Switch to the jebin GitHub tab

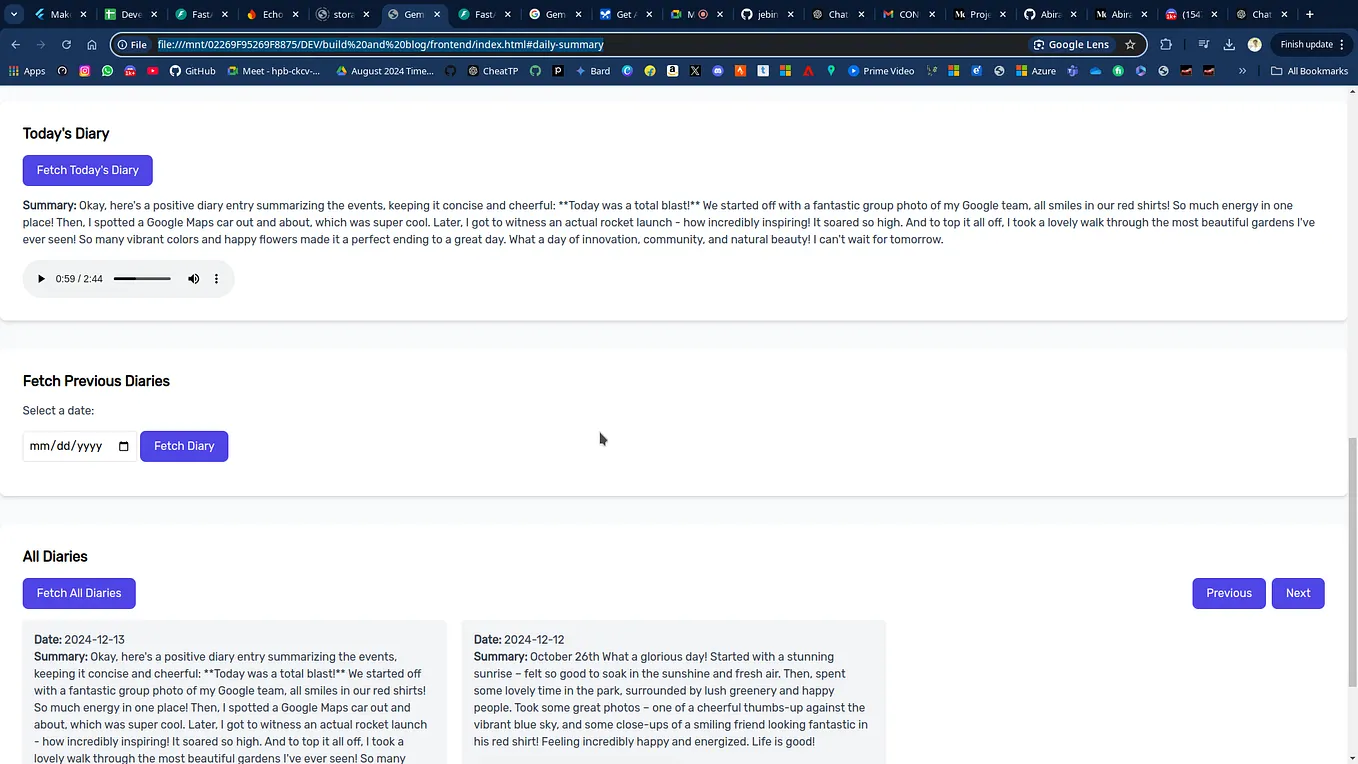coord(767,15)
